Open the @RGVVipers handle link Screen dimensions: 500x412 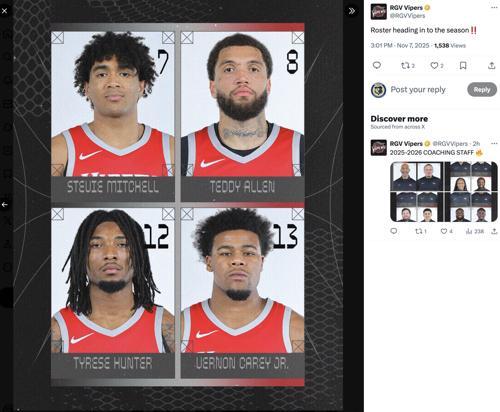407,16
